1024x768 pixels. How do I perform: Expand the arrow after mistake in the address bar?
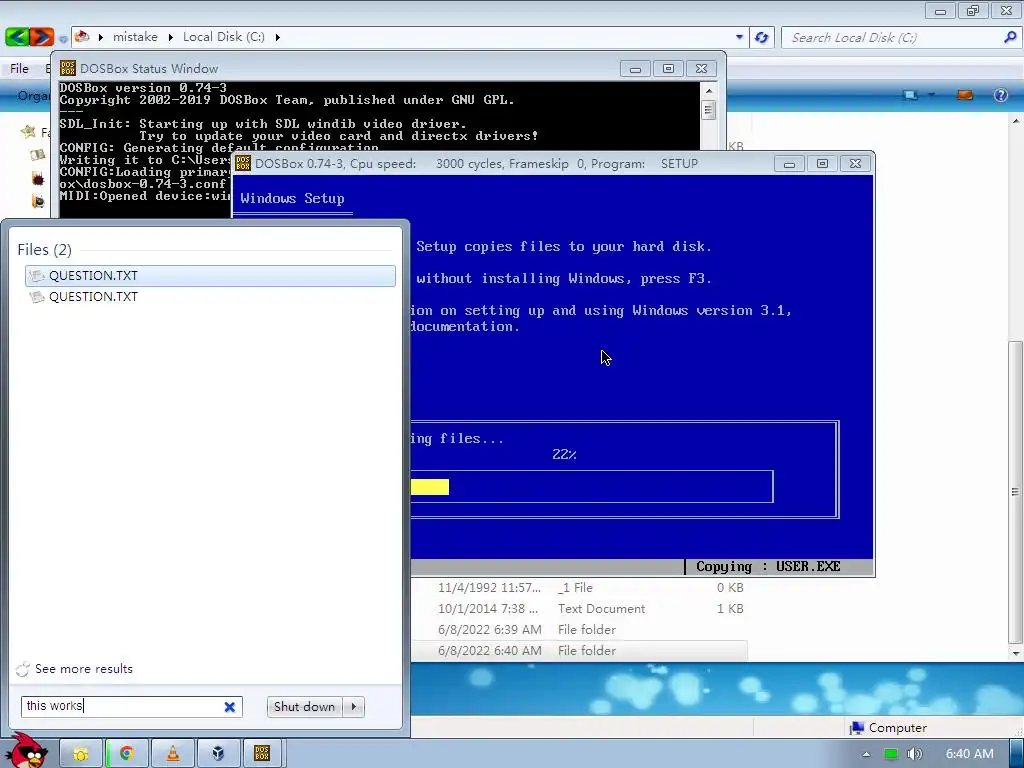pyautogui.click(x=170, y=37)
